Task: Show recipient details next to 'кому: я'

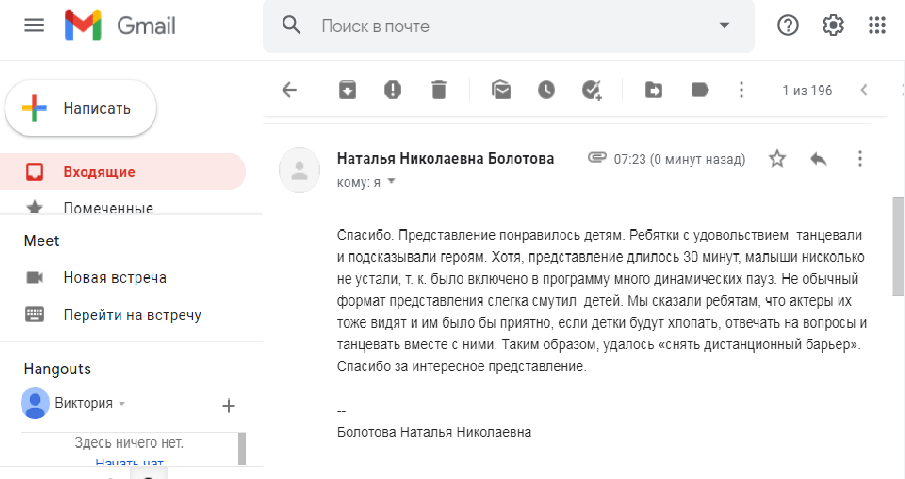Action: (392, 182)
